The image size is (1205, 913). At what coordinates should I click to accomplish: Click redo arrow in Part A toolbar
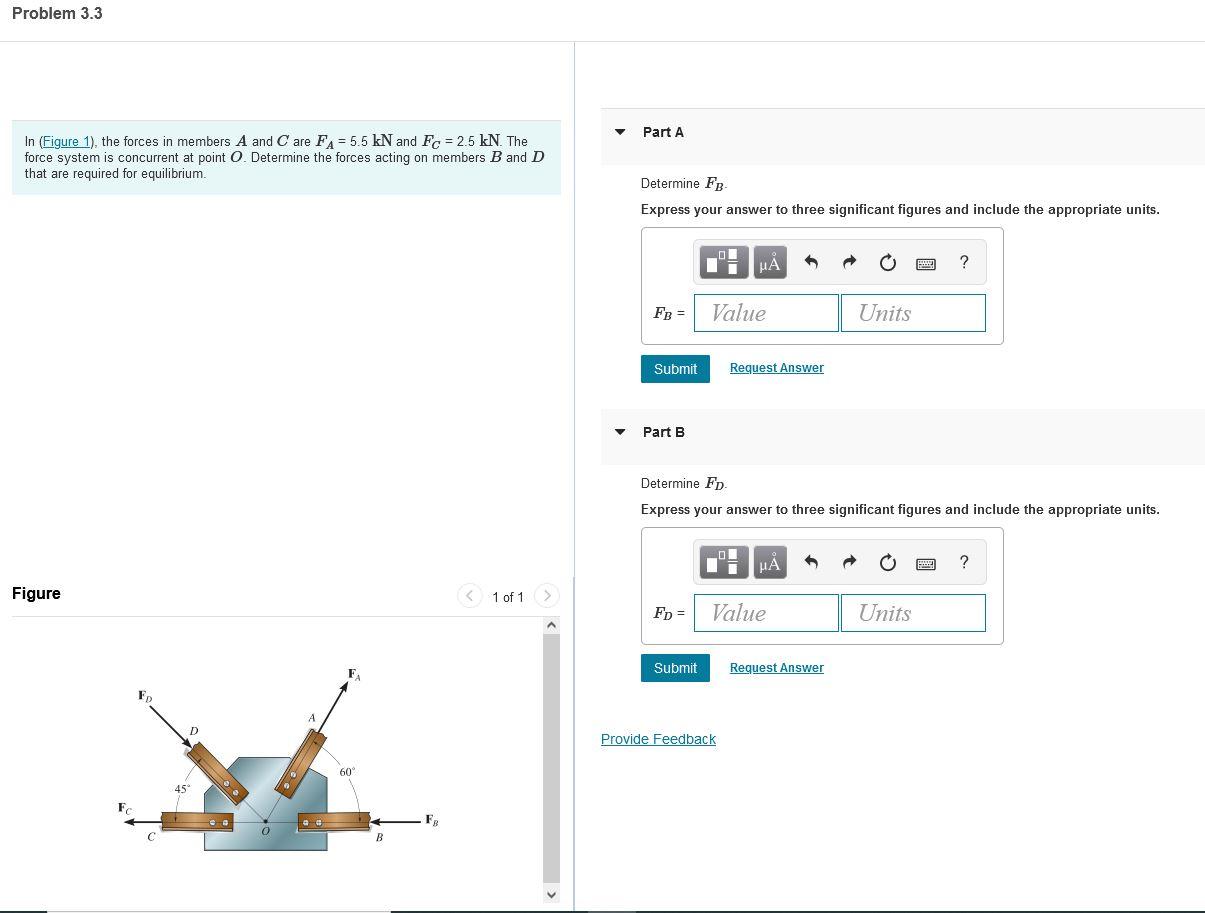(x=849, y=262)
